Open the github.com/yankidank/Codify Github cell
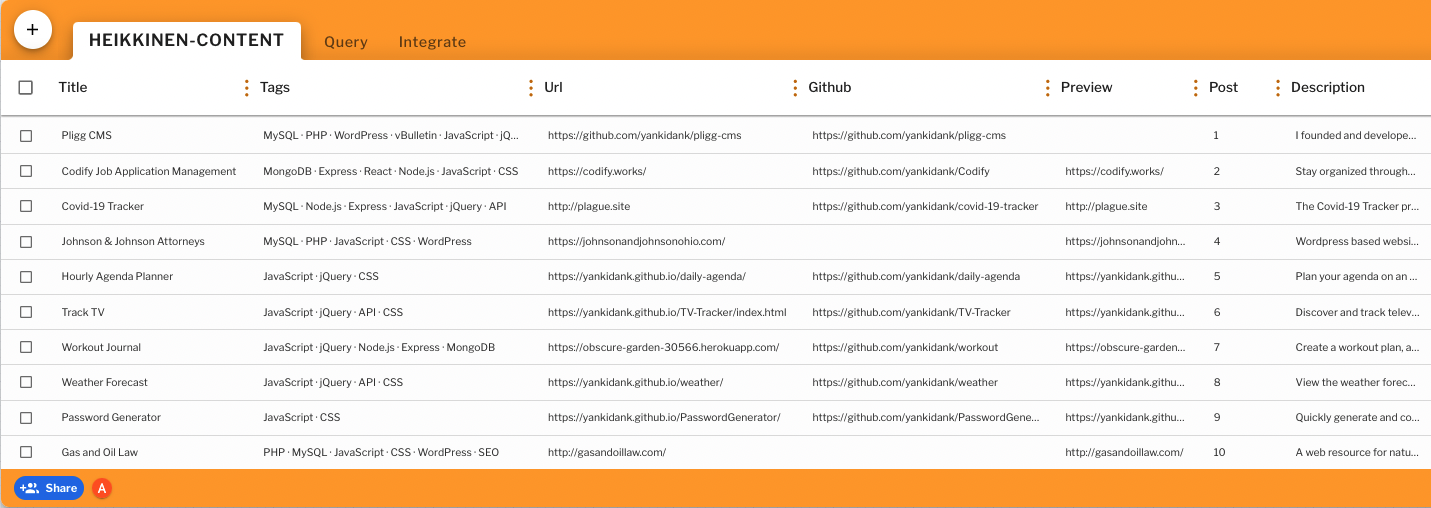Viewport: 1431px width, 508px height. (x=901, y=171)
